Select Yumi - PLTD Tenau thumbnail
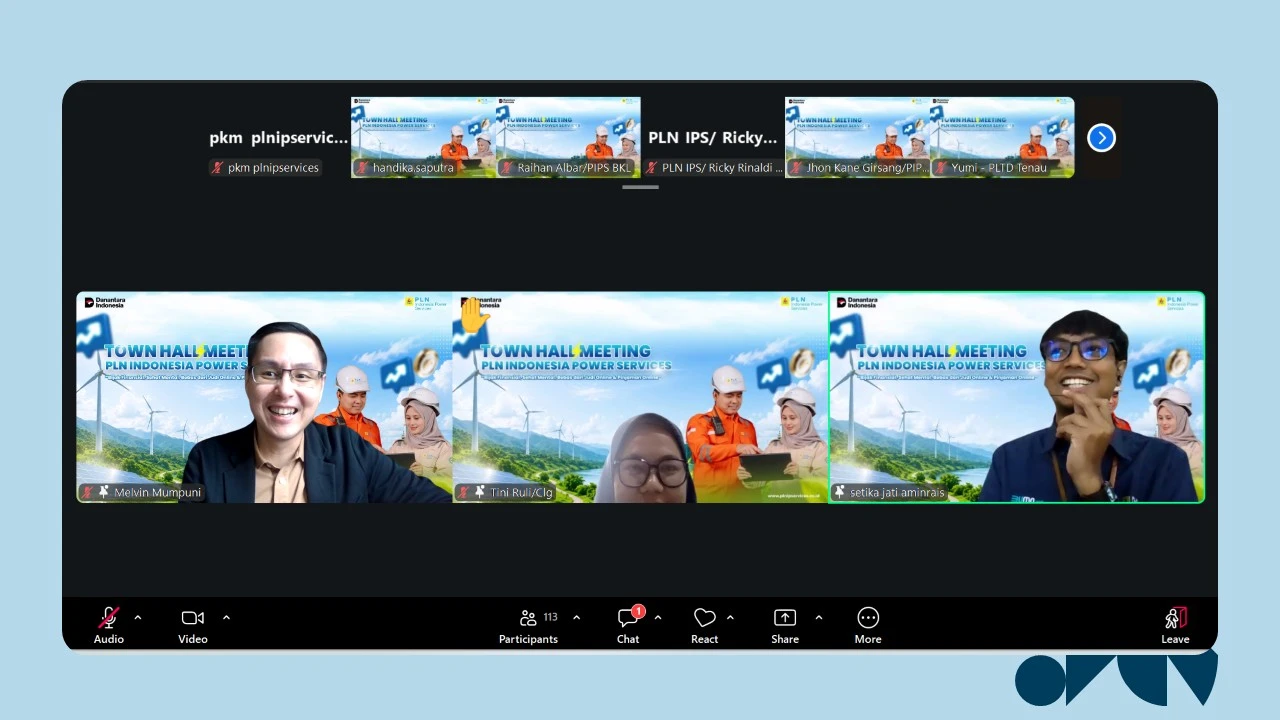 (1002, 137)
